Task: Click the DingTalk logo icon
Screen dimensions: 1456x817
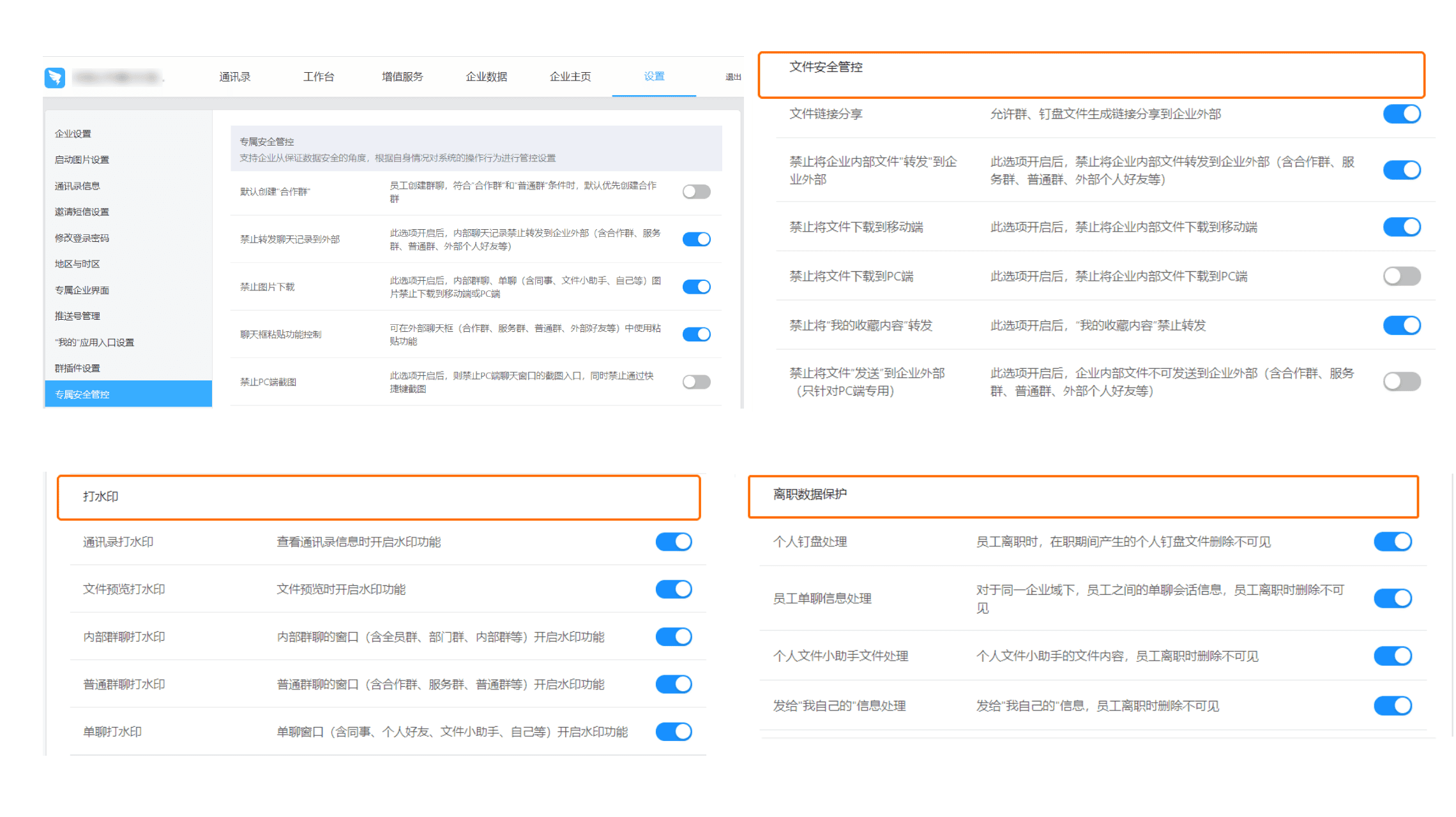Action: coord(55,77)
